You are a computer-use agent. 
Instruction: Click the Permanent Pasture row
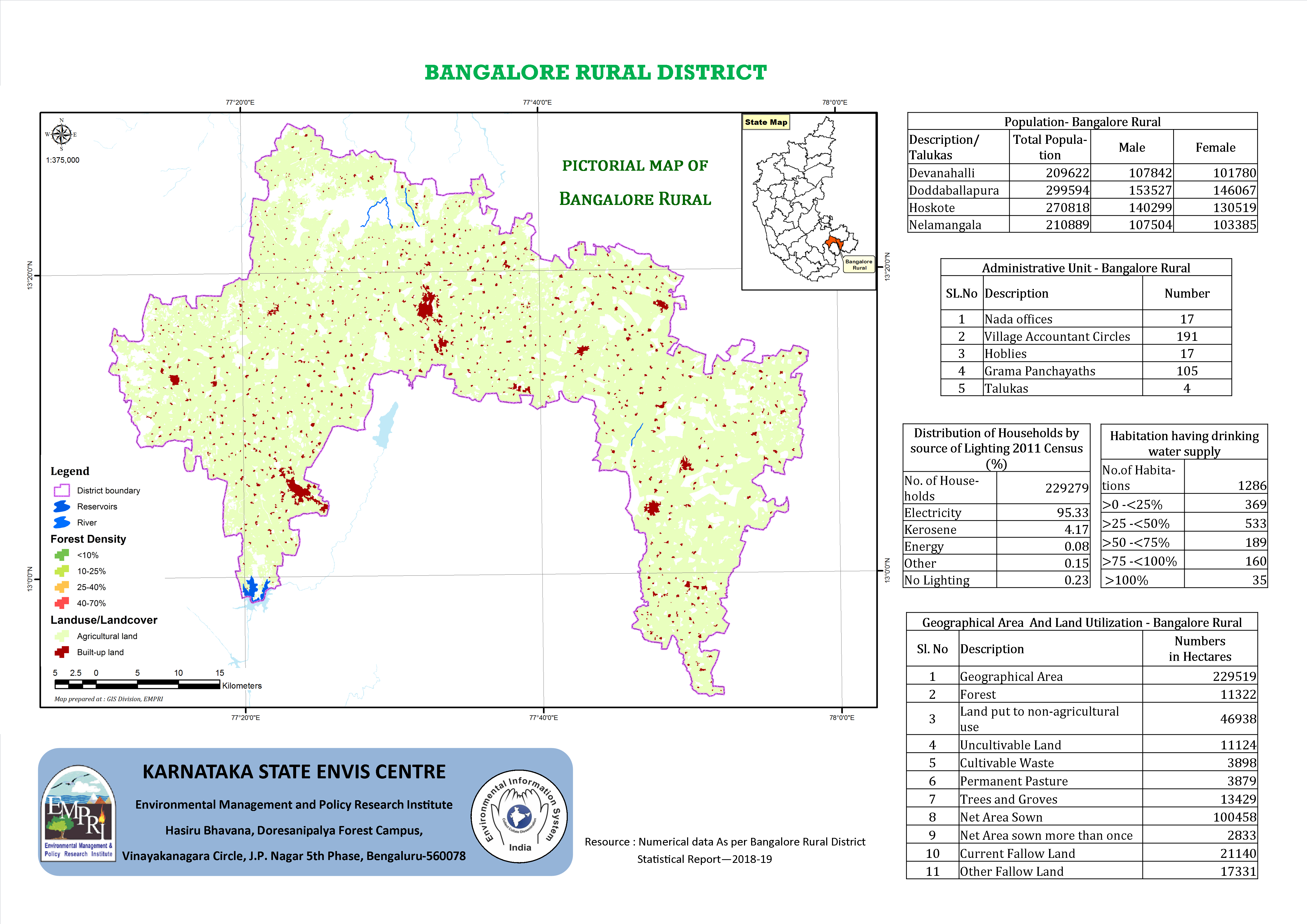pos(1081,781)
